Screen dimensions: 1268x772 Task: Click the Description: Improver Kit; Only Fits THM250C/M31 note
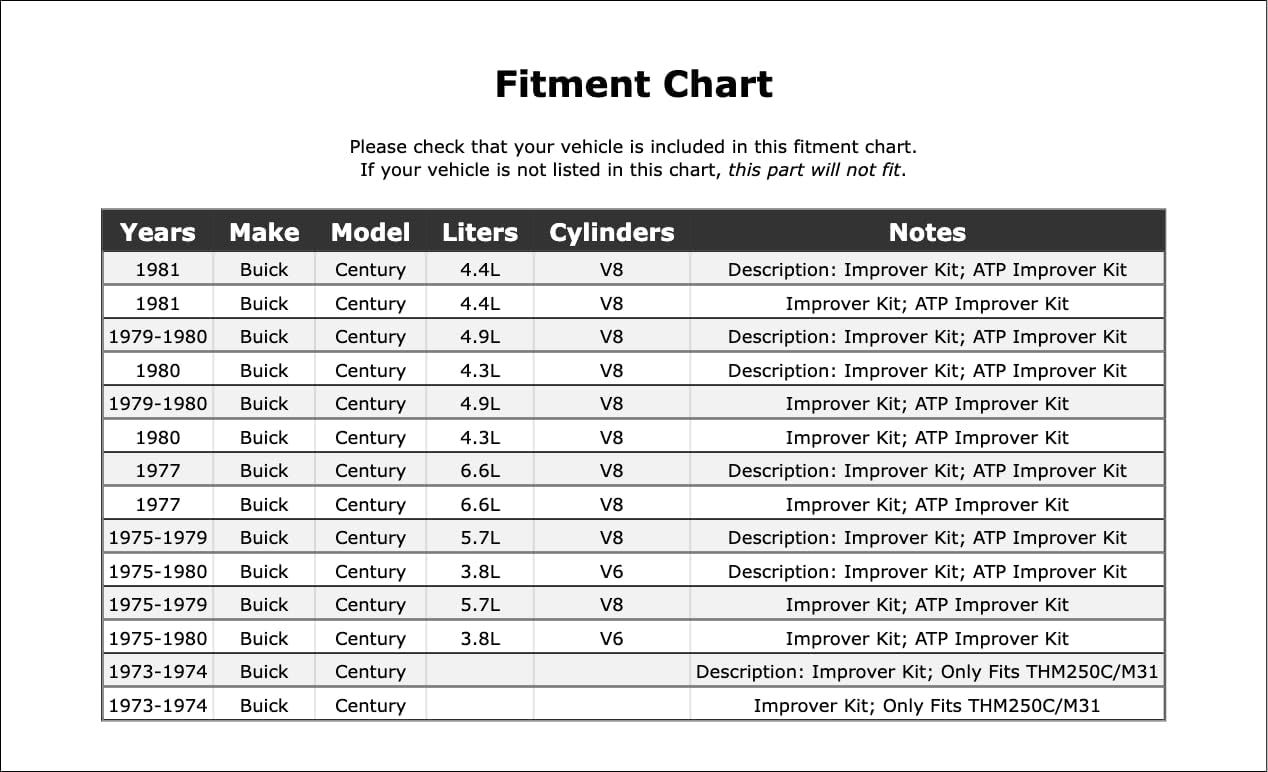pos(927,671)
